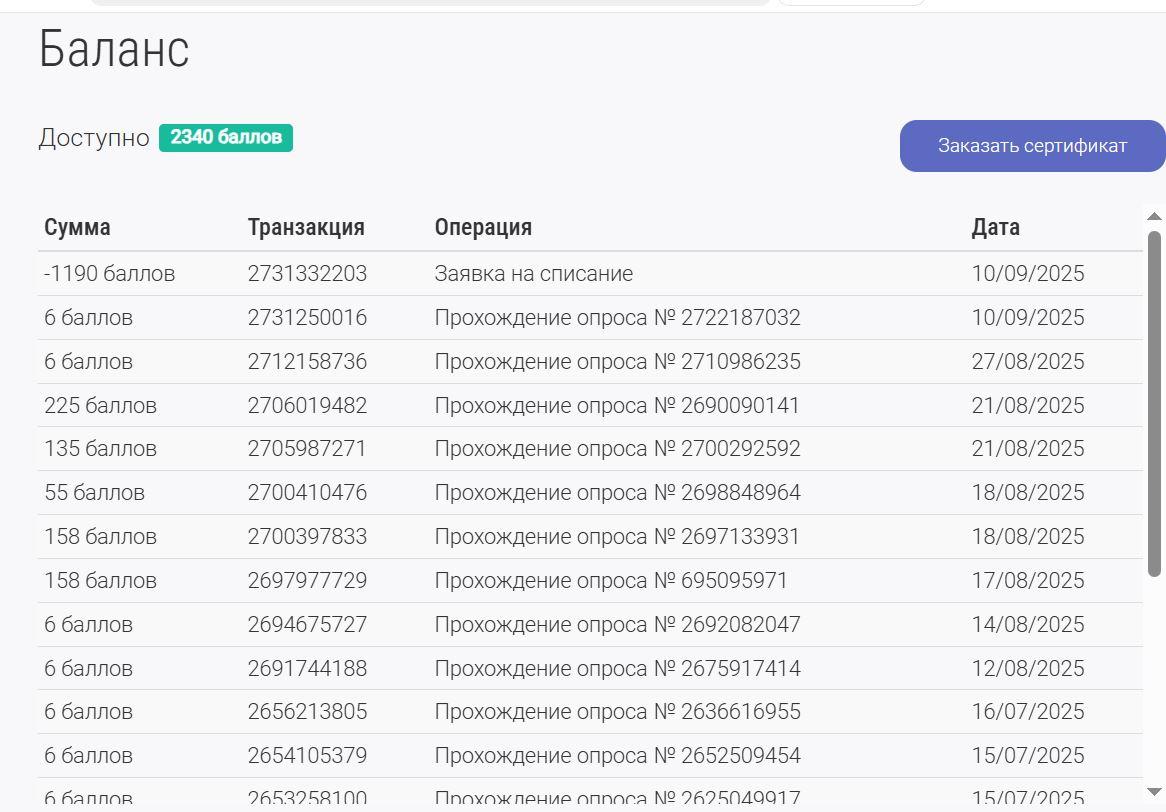Screen dimensions: 1166x812
Task: Click the Операция column header
Action: tap(483, 228)
